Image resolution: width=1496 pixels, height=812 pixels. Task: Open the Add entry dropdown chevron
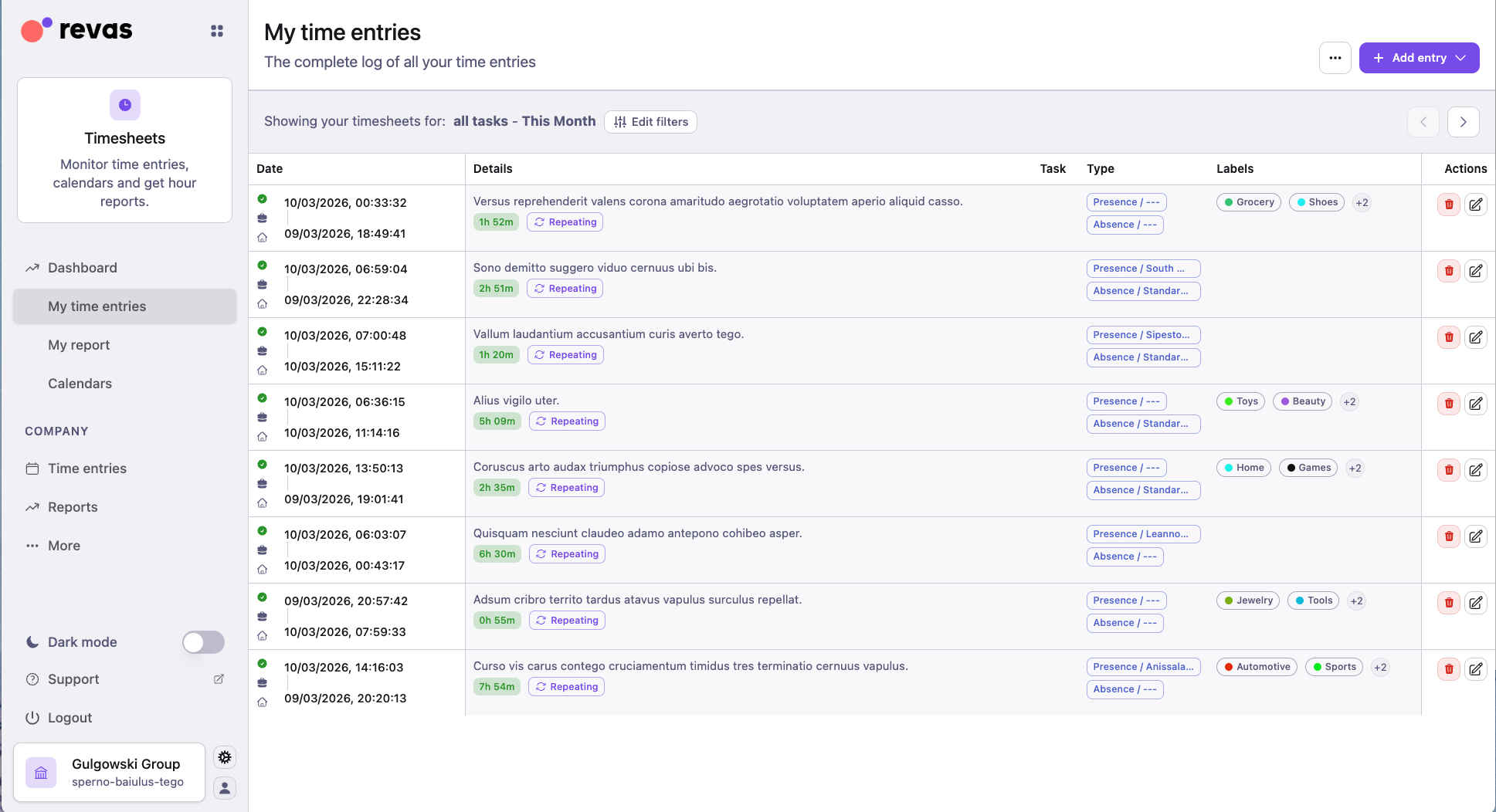click(1460, 58)
